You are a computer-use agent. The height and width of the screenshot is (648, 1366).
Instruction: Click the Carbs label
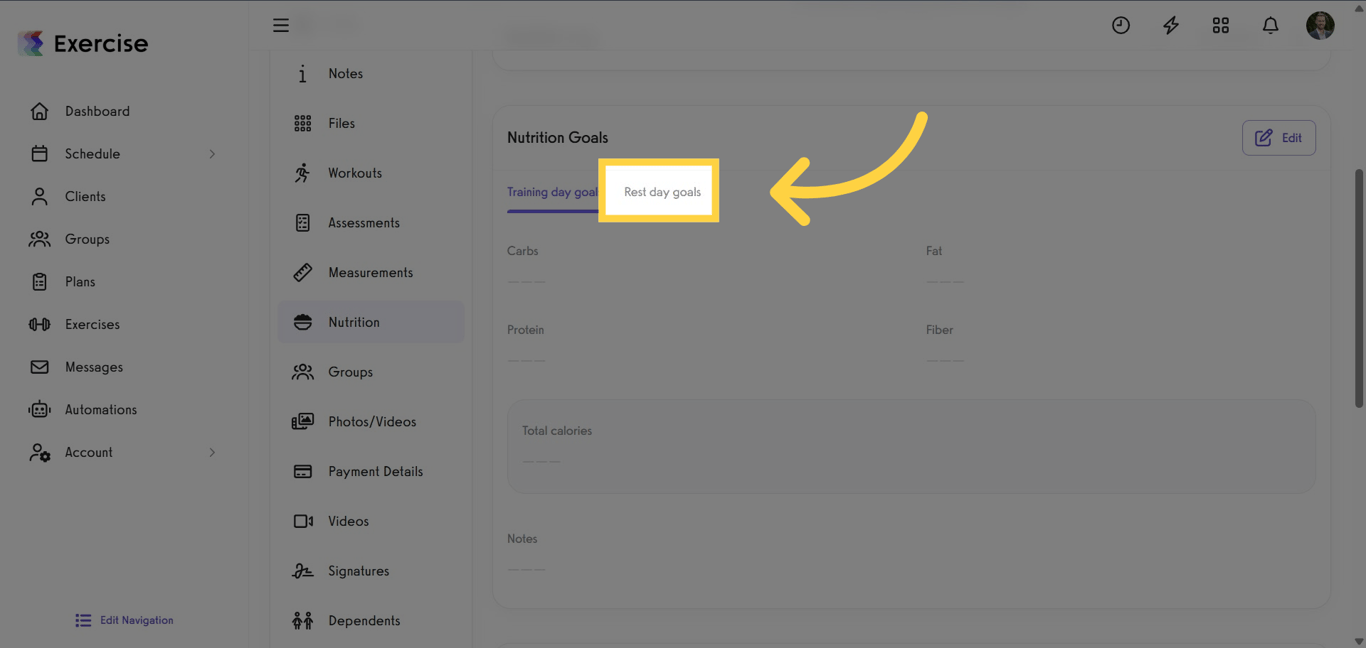click(522, 251)
